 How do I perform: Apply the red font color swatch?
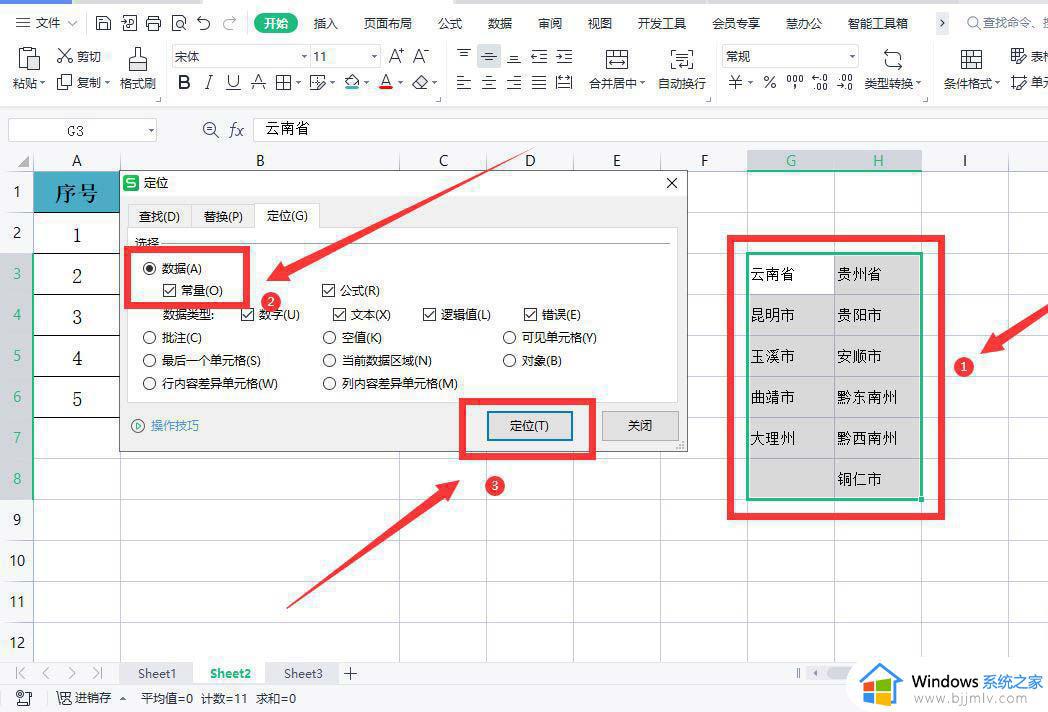click(386, 82)
